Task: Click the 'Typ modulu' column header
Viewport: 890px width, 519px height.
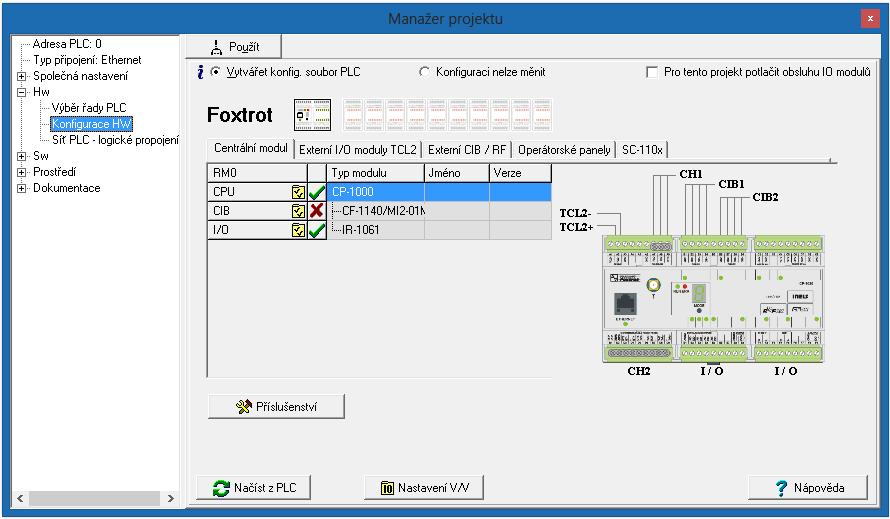Action: coord(375,173)
